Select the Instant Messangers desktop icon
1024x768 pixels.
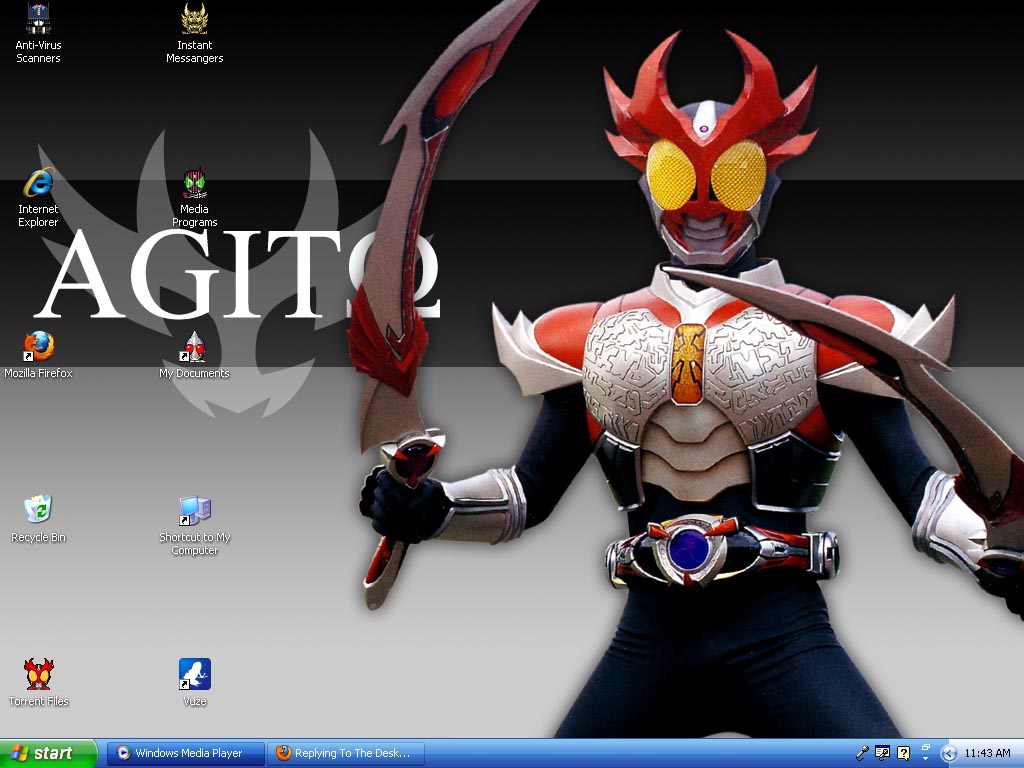tap(195, 33)
